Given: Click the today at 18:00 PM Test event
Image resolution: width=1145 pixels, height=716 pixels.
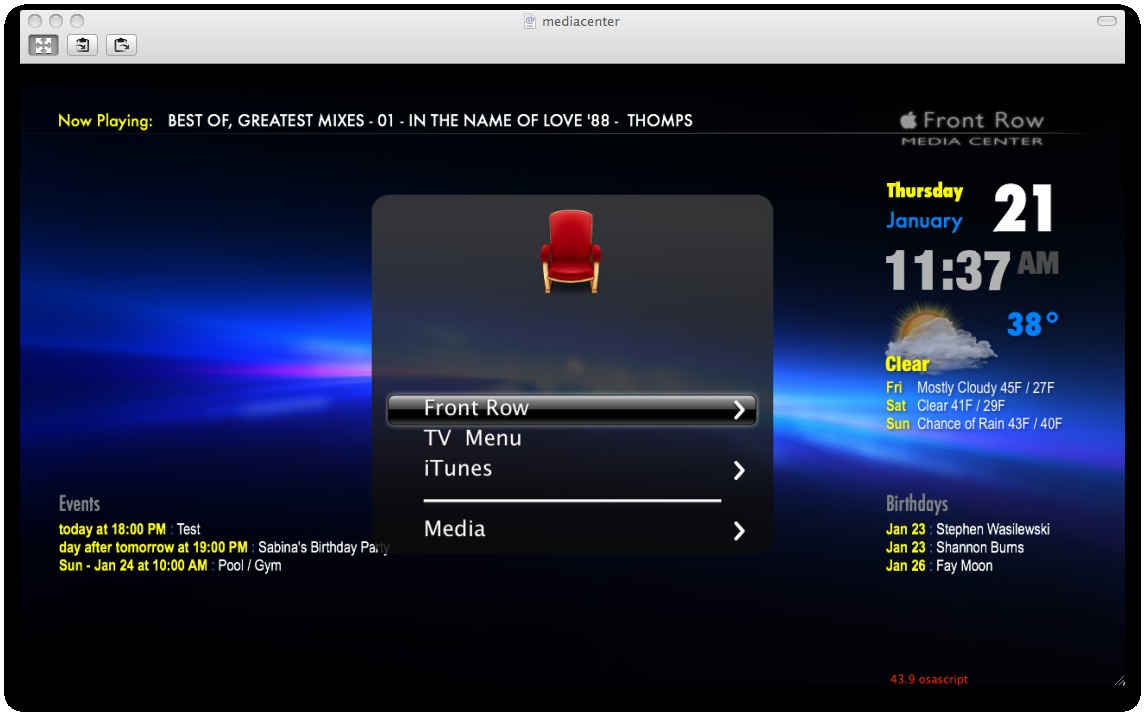Looking at the screenshot, I should pos(129,529).
